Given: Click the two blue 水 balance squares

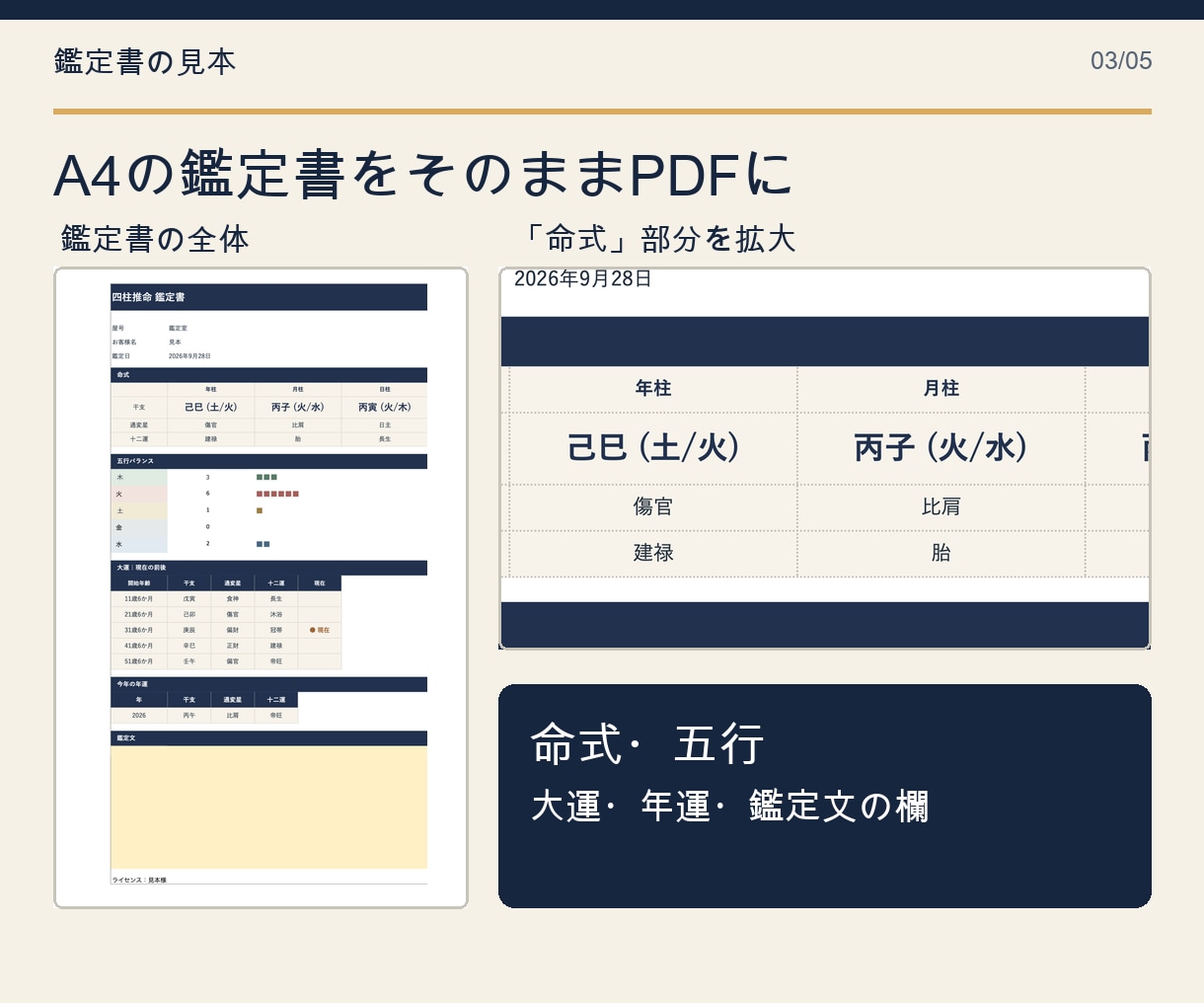Looking at the screenshot, I should (263, 544).
